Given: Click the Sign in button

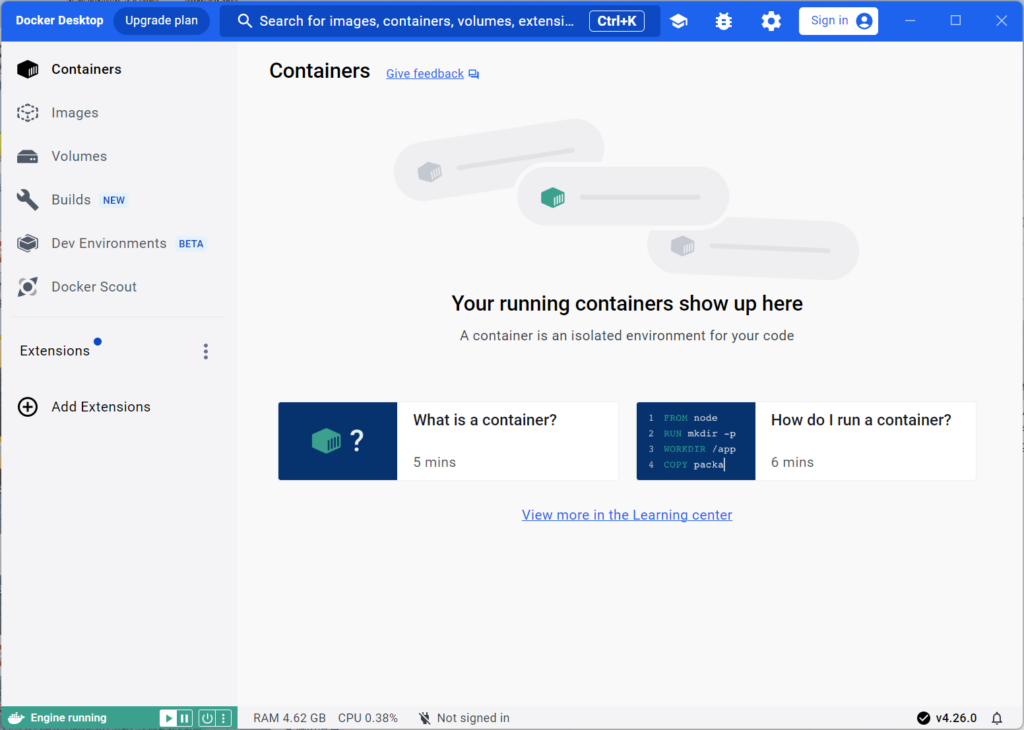Looking at the screenshot, I should pos(839,21).
